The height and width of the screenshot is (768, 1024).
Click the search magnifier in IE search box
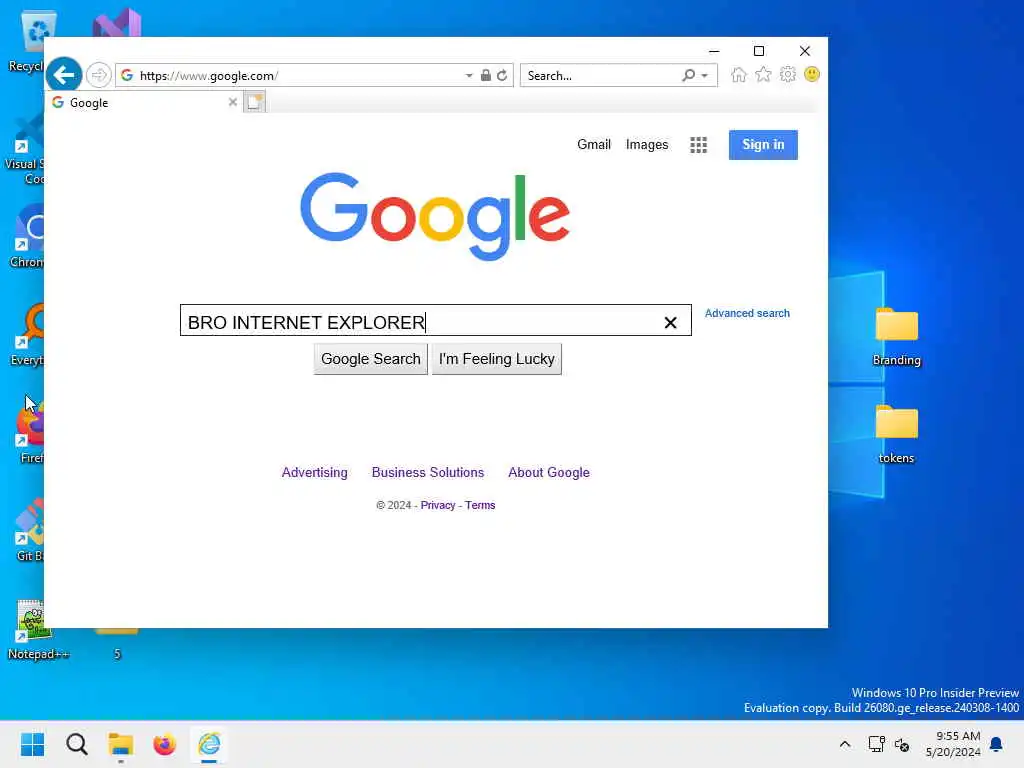(688, 75)
